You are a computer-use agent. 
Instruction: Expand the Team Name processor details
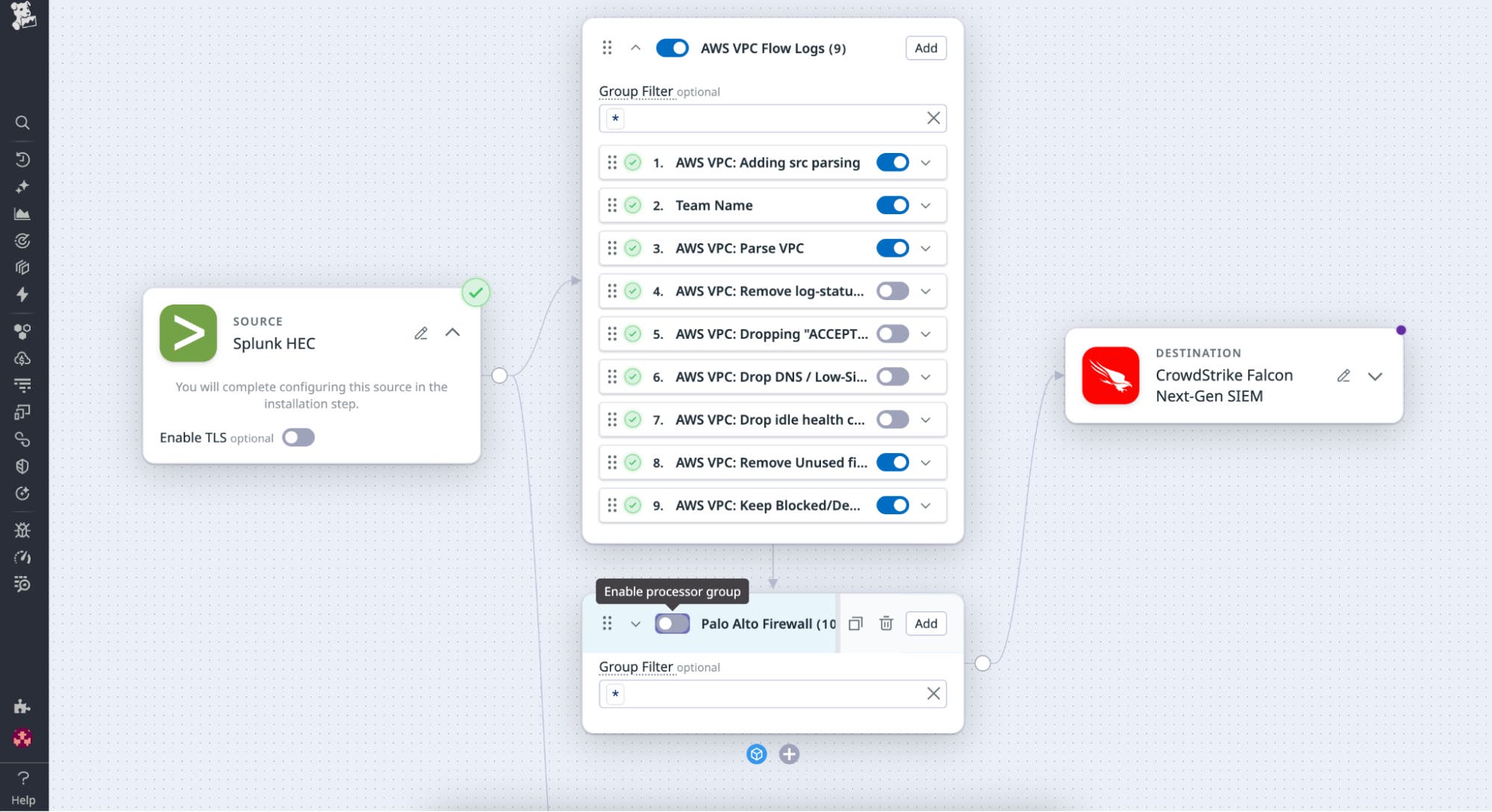pos(926,205)
